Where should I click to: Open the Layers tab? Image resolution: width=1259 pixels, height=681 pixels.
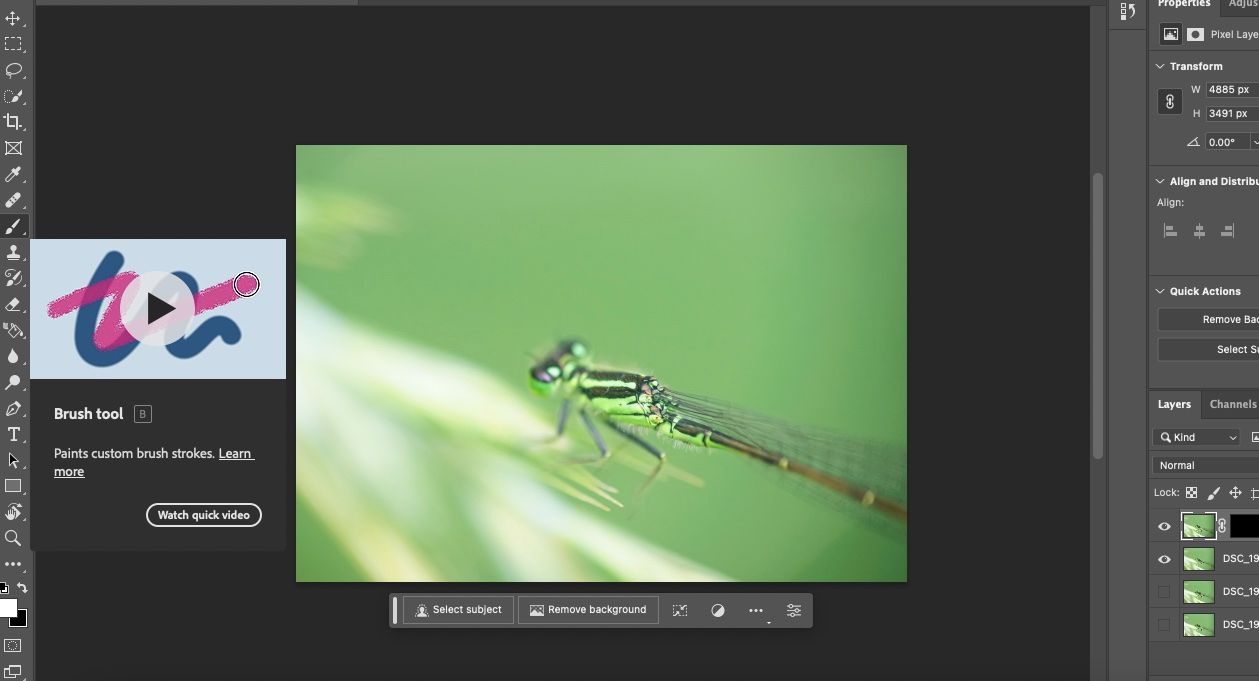coord(1174,404)
